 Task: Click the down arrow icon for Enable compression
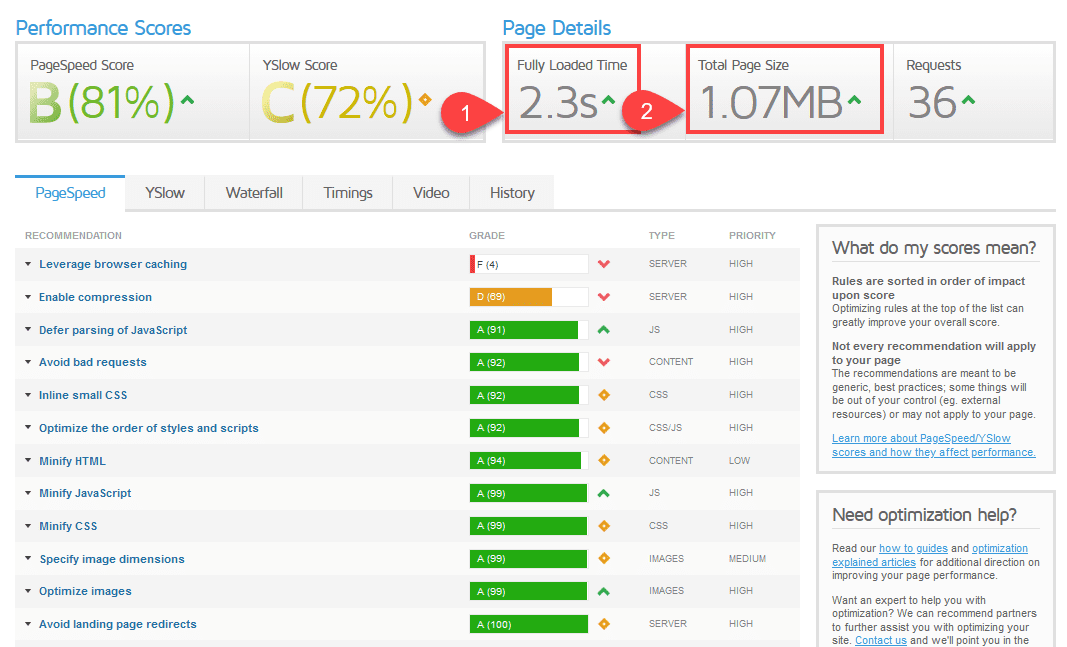point(601,296)
